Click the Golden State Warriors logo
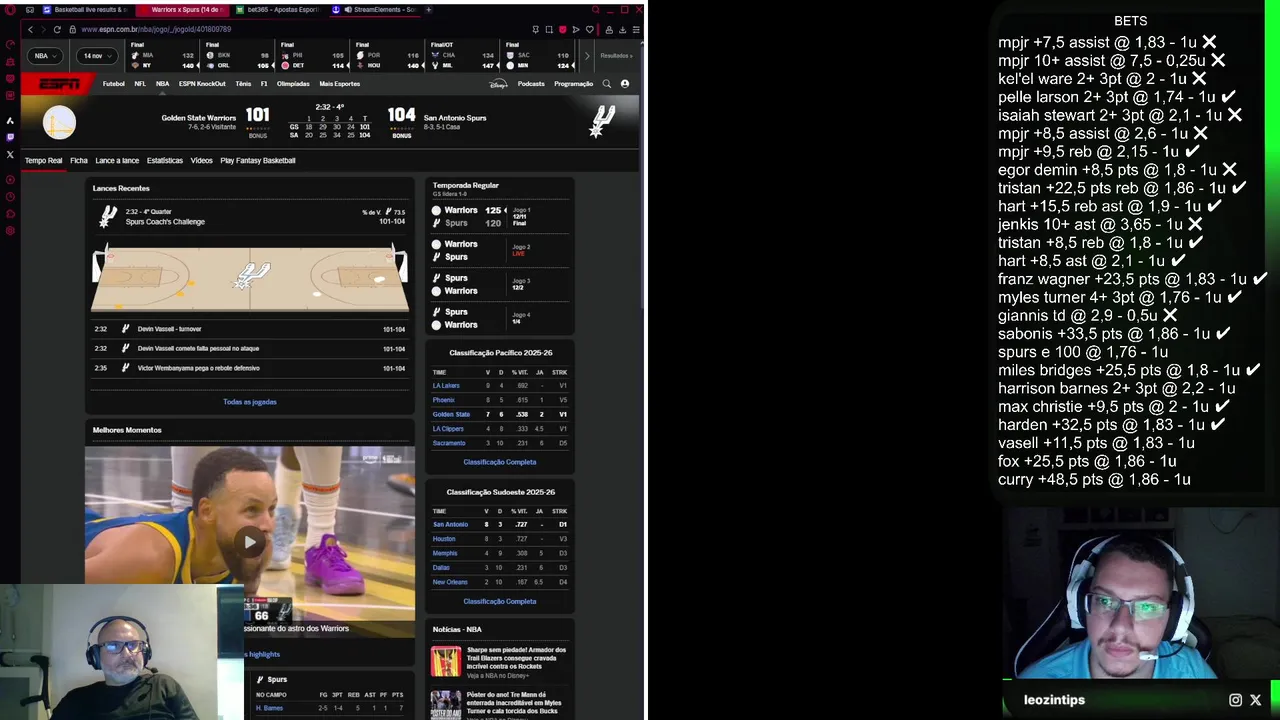The width and height of the screenshot is (1280, 720). coord(59,121)
